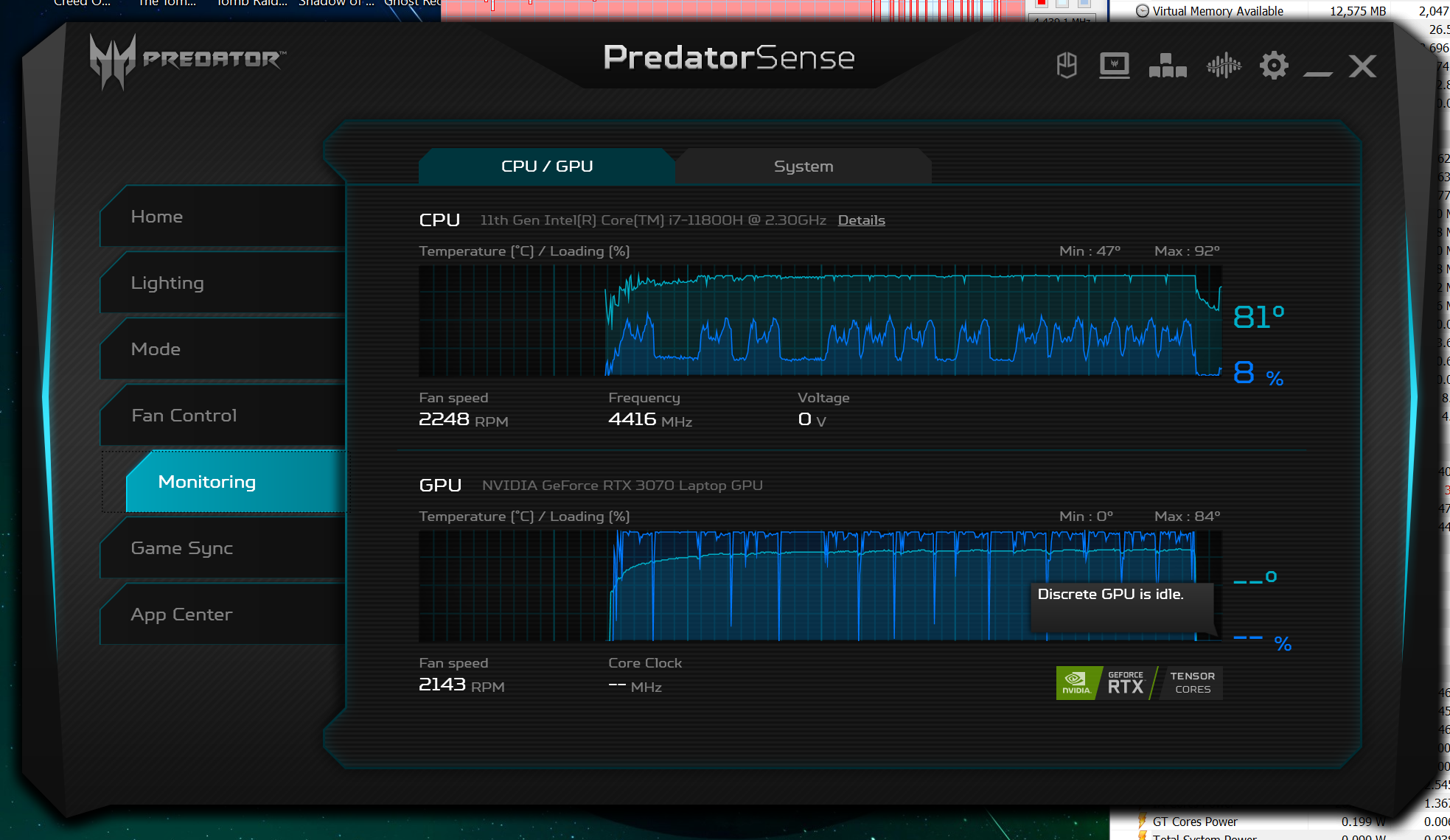1450x840 pixels.
Task: Switch to the System tab
Action: [x=804, y=167]
